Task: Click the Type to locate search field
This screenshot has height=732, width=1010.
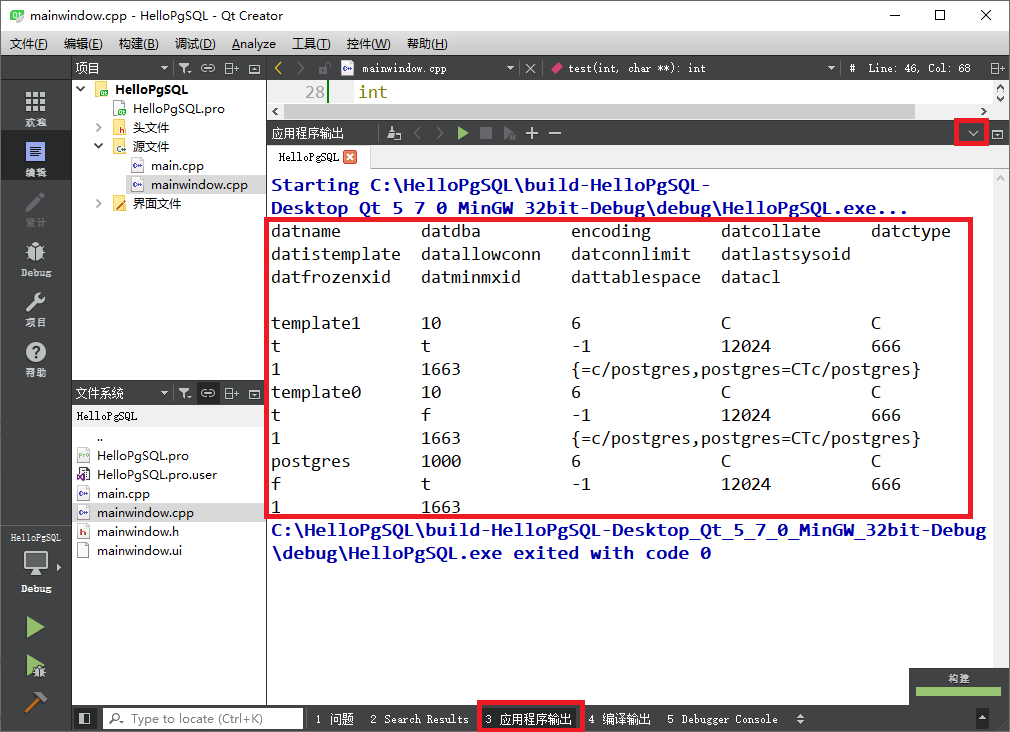Action: click(200, 718)
